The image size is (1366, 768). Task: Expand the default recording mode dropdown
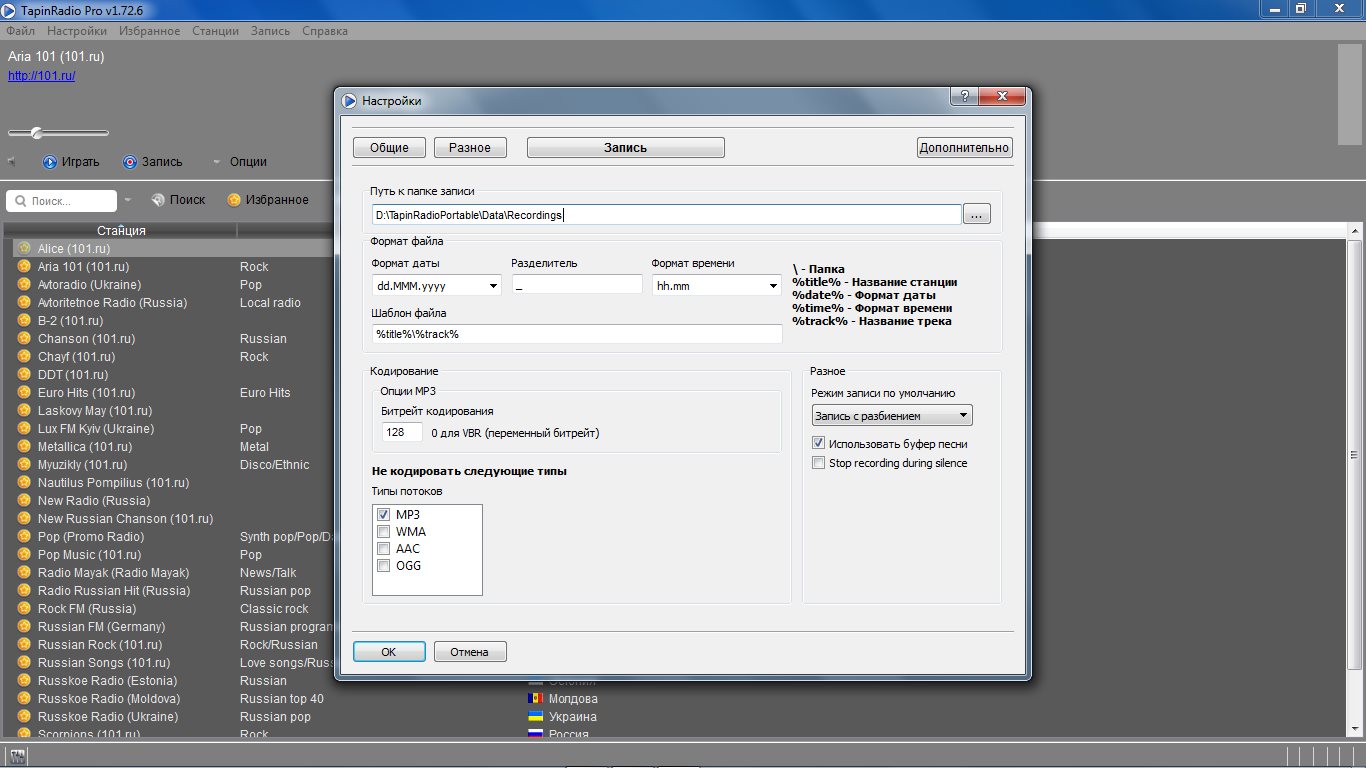891,415
